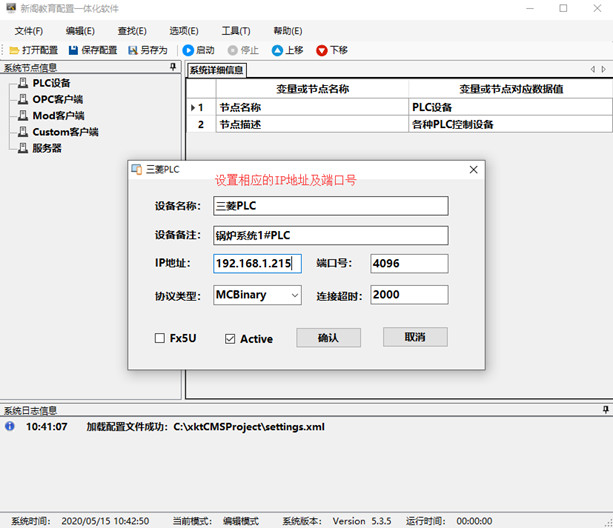This screenshot has height=528, width=613.
Task: Click the application title bar icon
Action: point(11,8)
